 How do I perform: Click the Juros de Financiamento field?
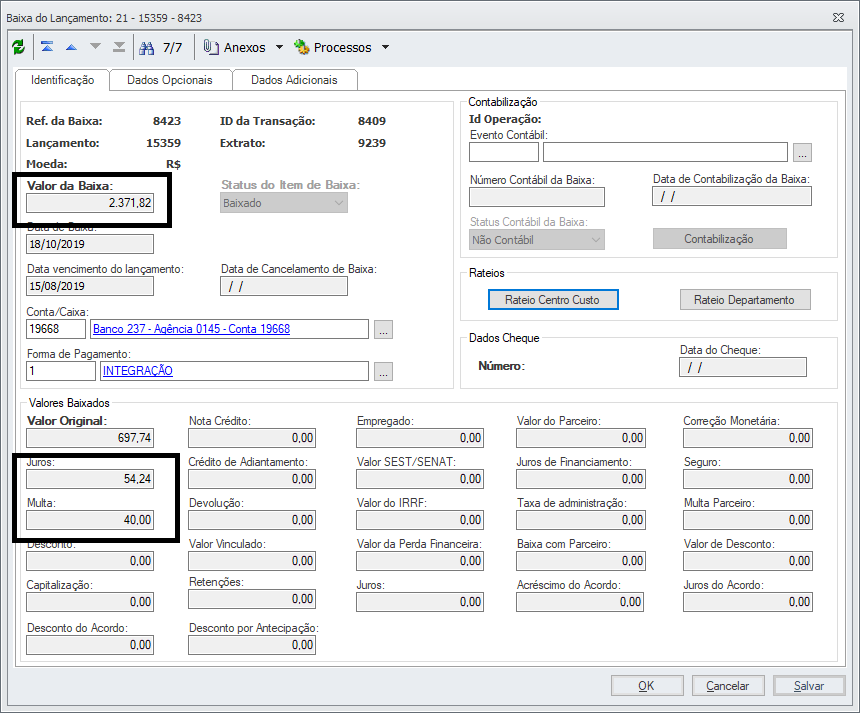pyautogui.click(x=581, y=479)
